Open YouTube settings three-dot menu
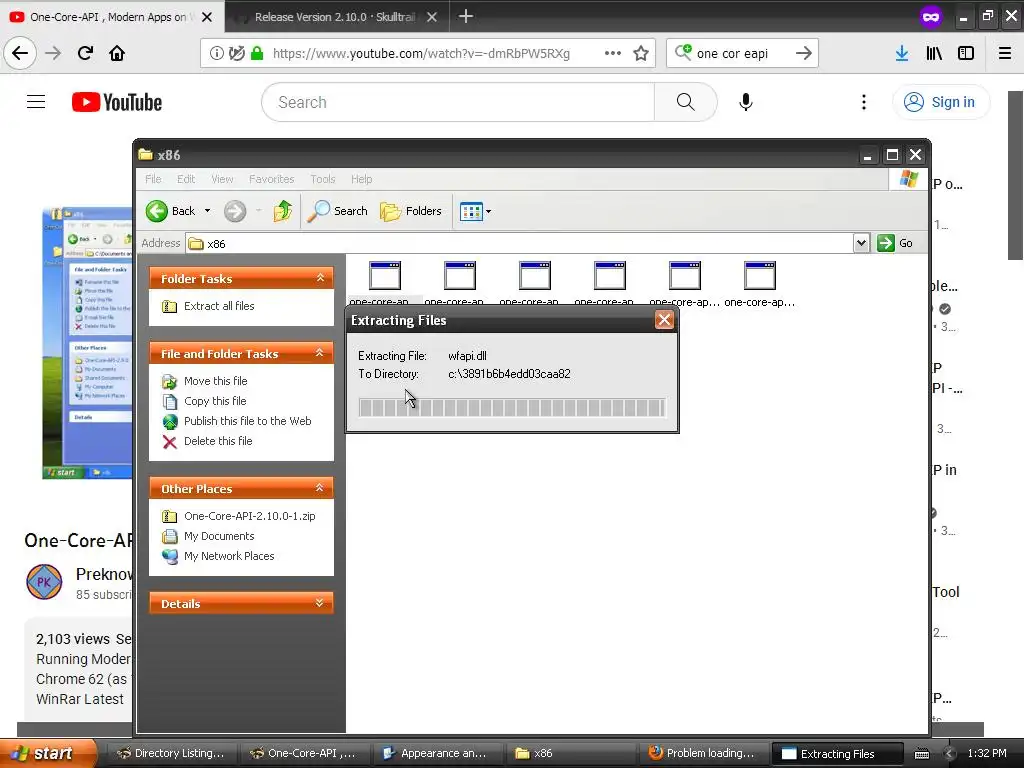Screen dimensions: 1024x768 (864, 102)
